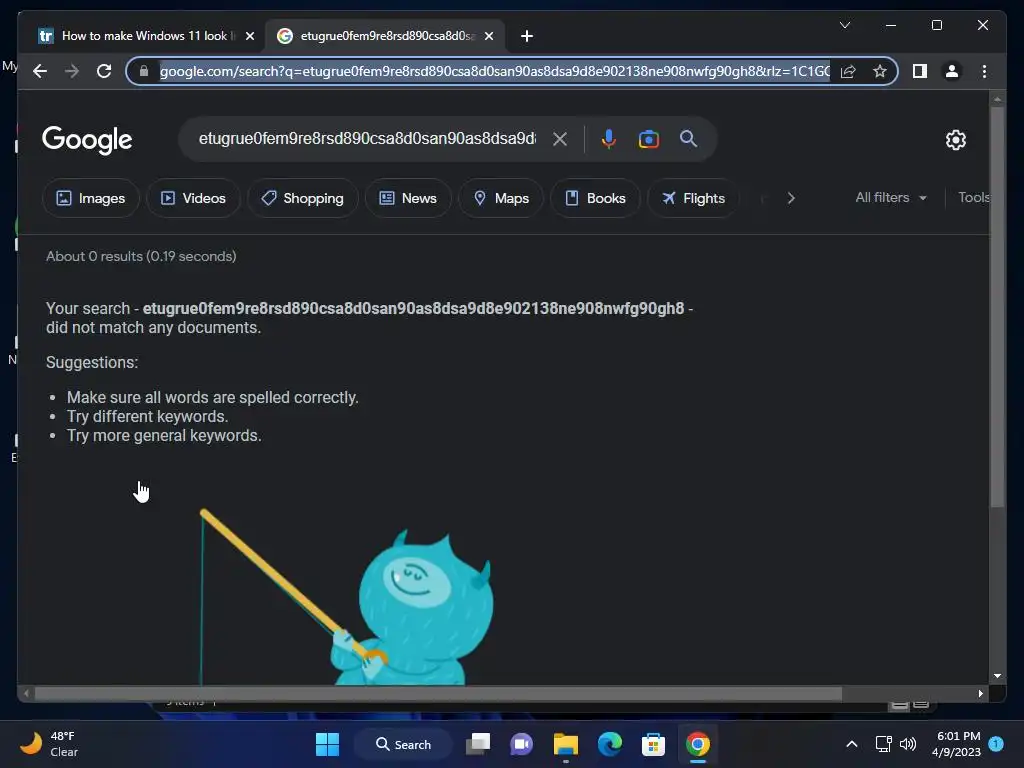Click the vertical scrollbar thumb
1024x768 pixels.
click(x=997, y=307)
